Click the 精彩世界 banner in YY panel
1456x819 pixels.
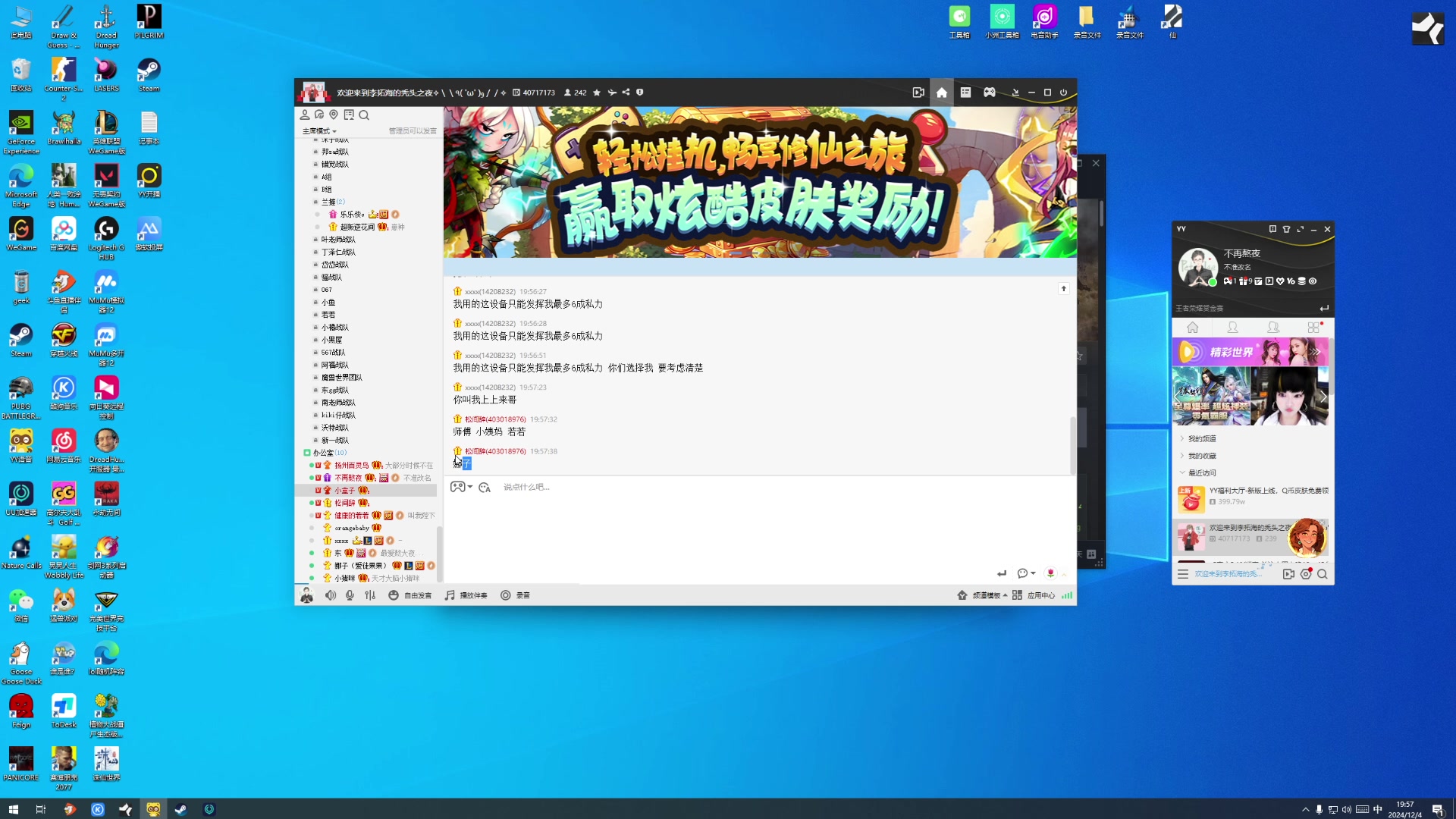click(1250, 353)
